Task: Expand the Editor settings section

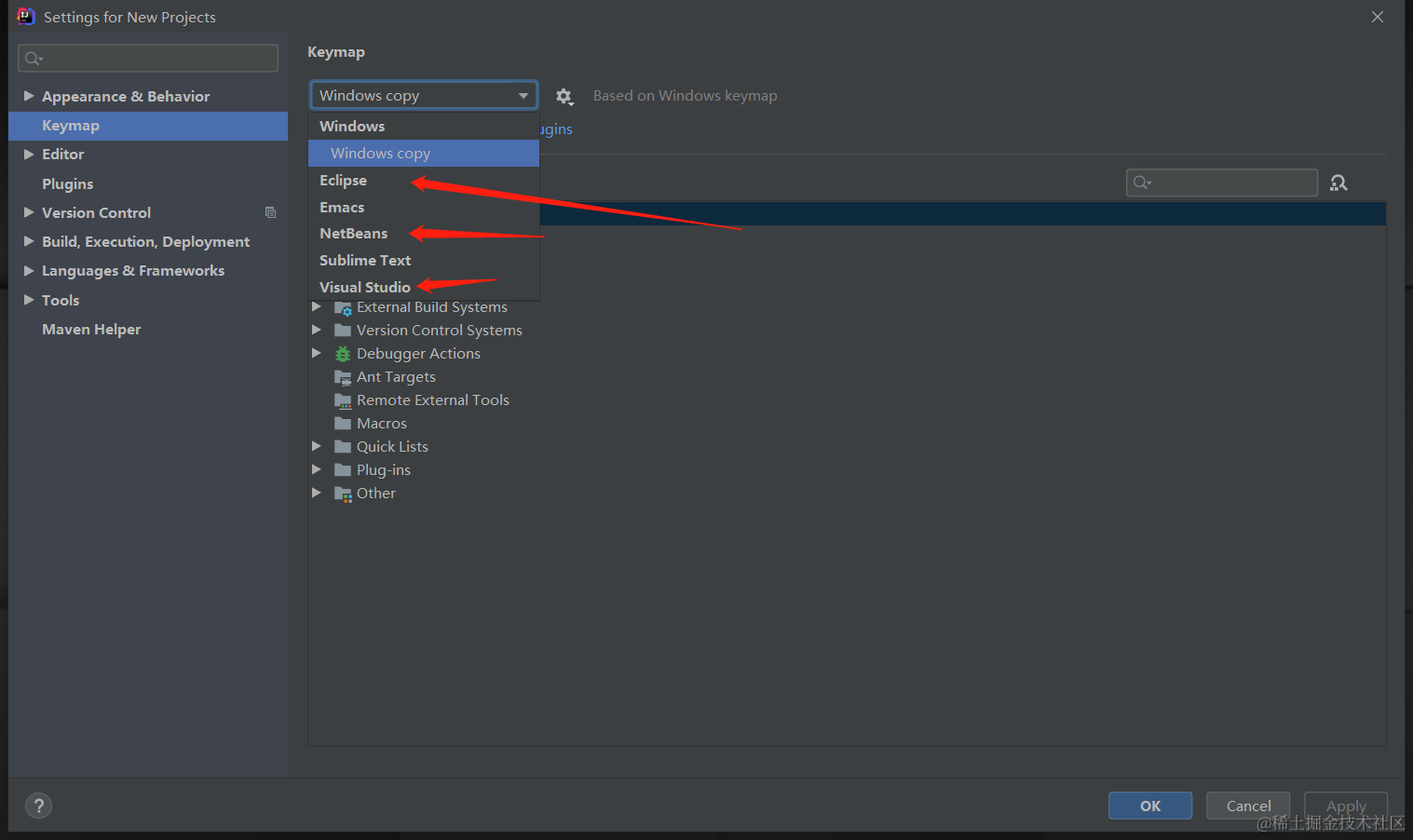Action: point(29,154)
